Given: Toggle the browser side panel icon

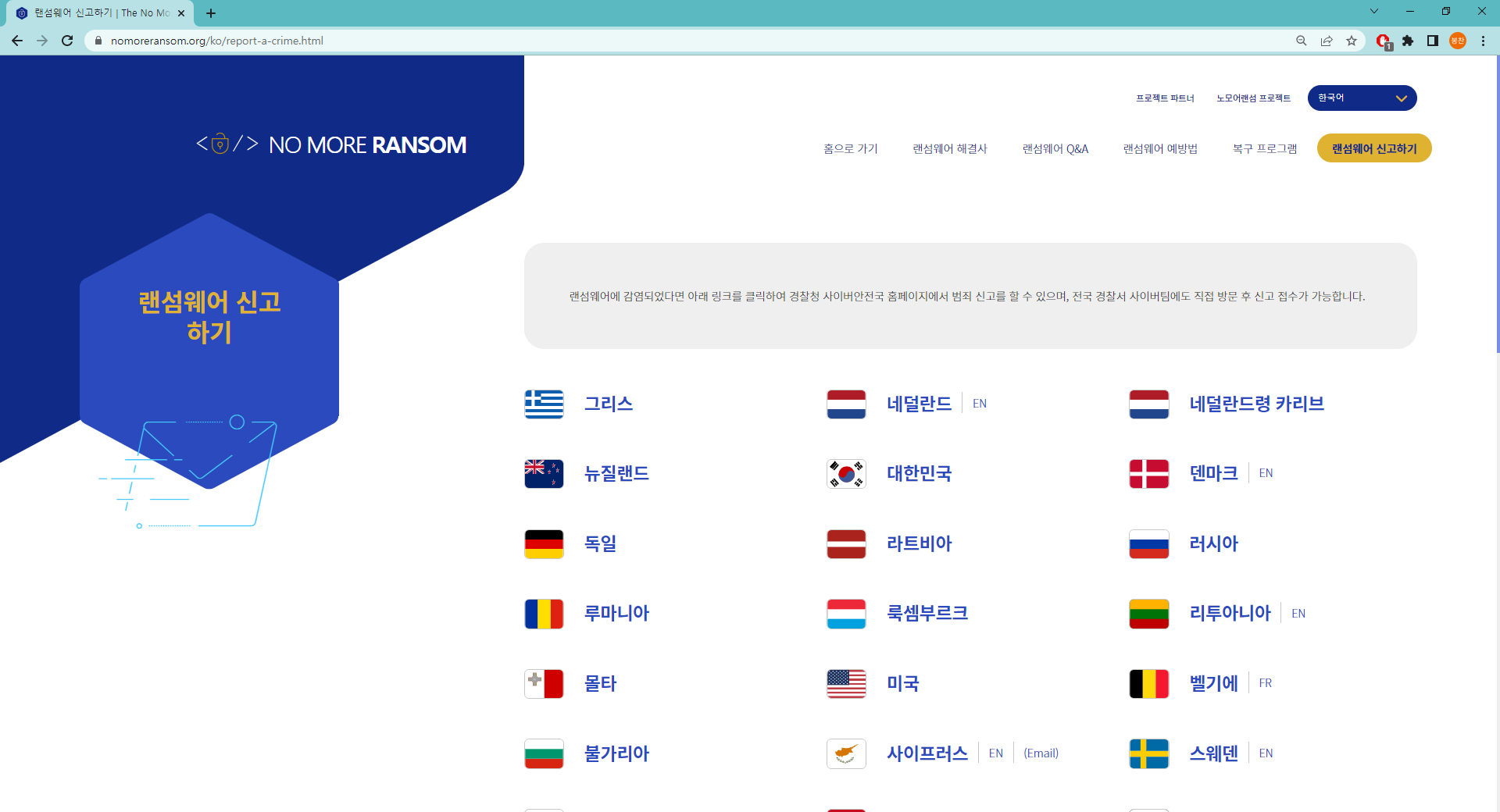Looking at the screenshot, I should (x=1433, y=41).
